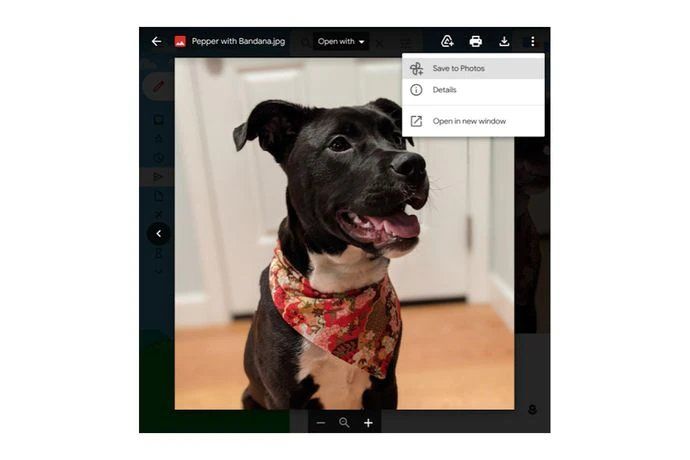Click the dimmed Snoozed clock icon in sidebar

tap(158, 158)
